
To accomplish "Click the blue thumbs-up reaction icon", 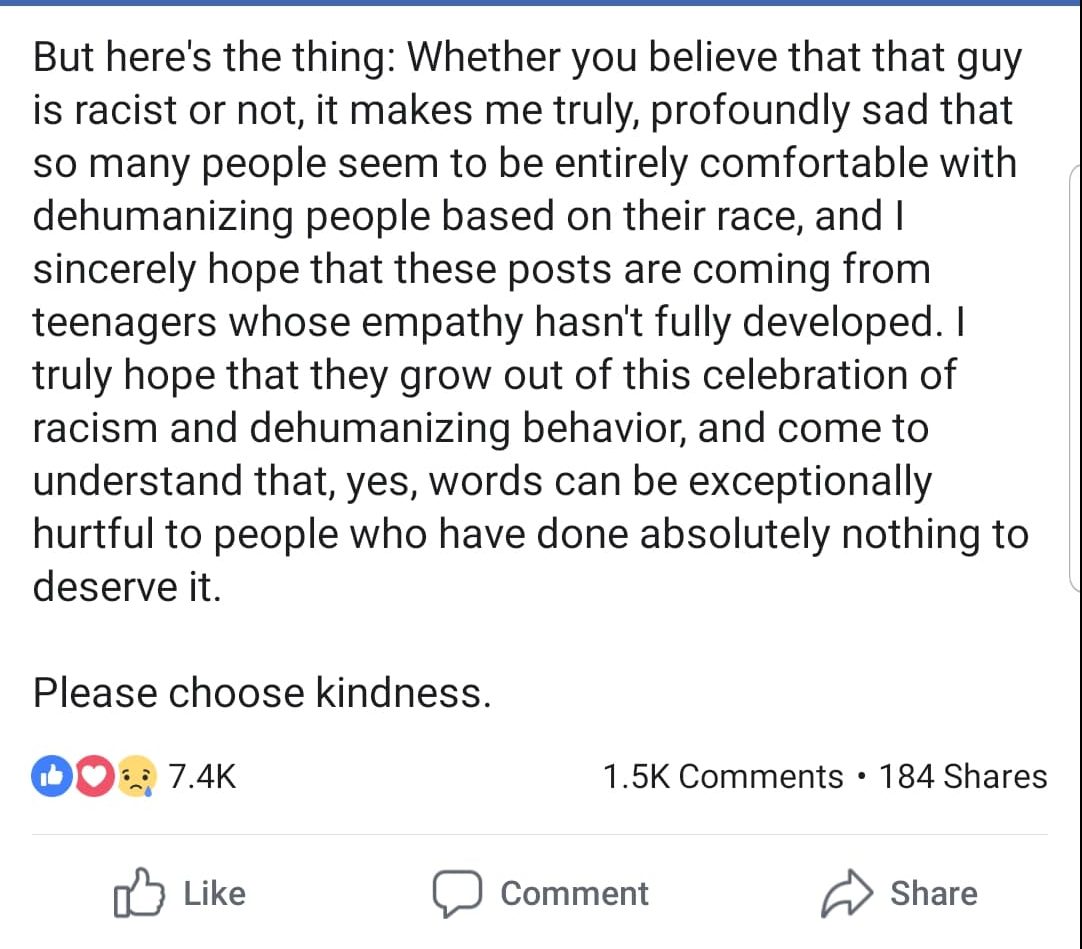I will click(x=50, y=776).
